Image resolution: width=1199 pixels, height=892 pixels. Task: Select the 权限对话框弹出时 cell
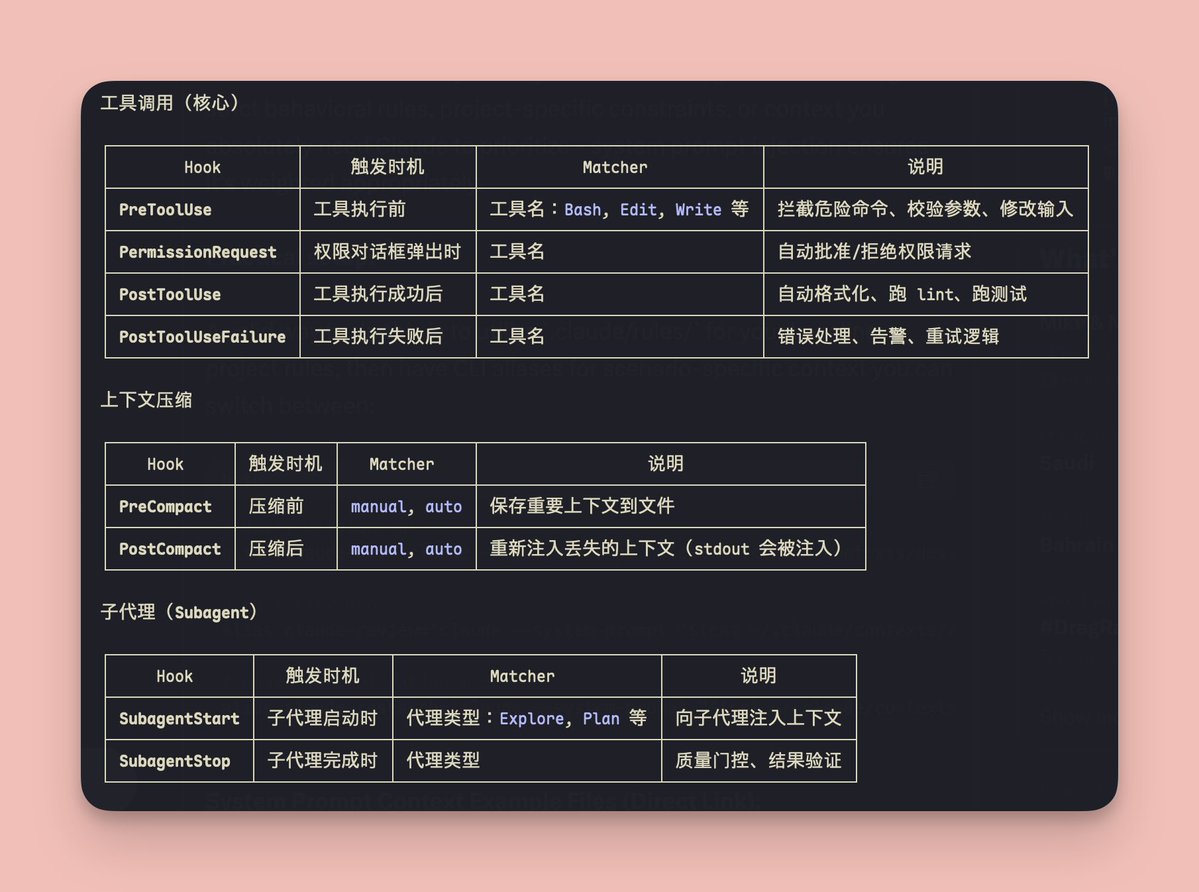(x=388, y=252)
